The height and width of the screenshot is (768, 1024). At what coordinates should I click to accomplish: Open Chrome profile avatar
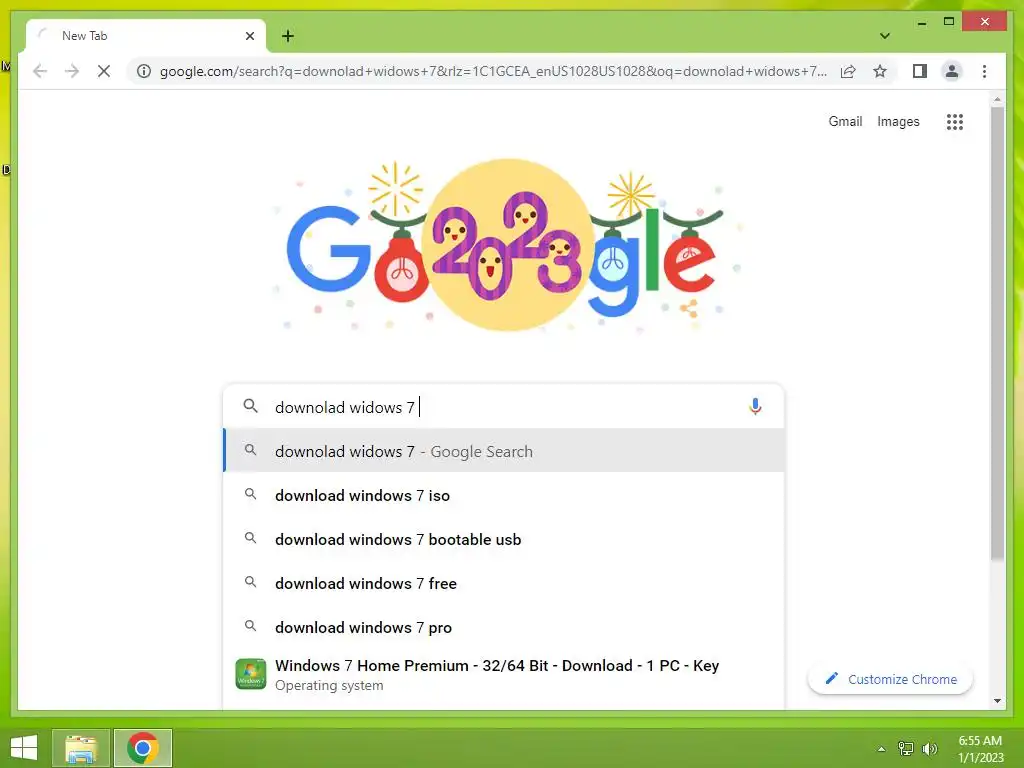point(952,71)
